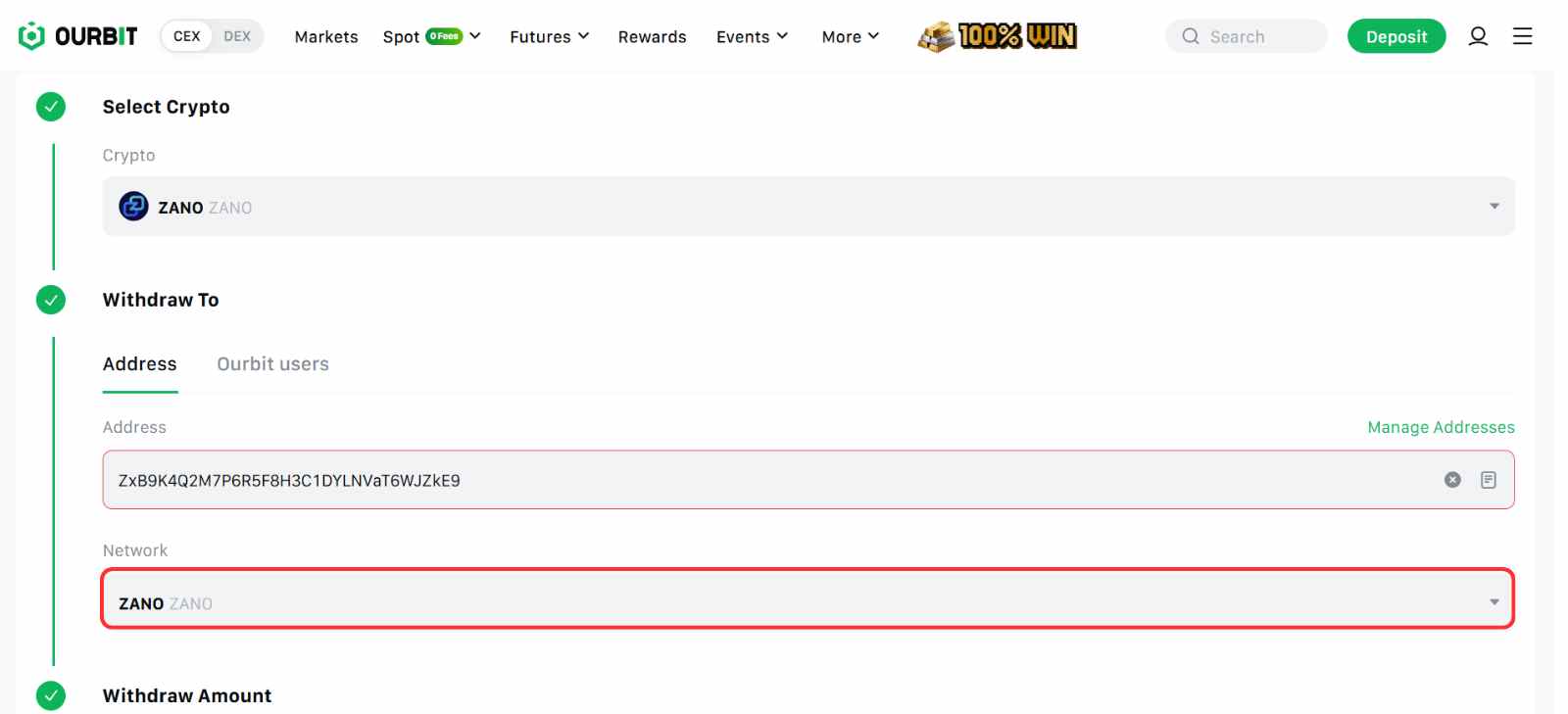Switch to DEX mode
1568x714 pixels.
[237, 36]
